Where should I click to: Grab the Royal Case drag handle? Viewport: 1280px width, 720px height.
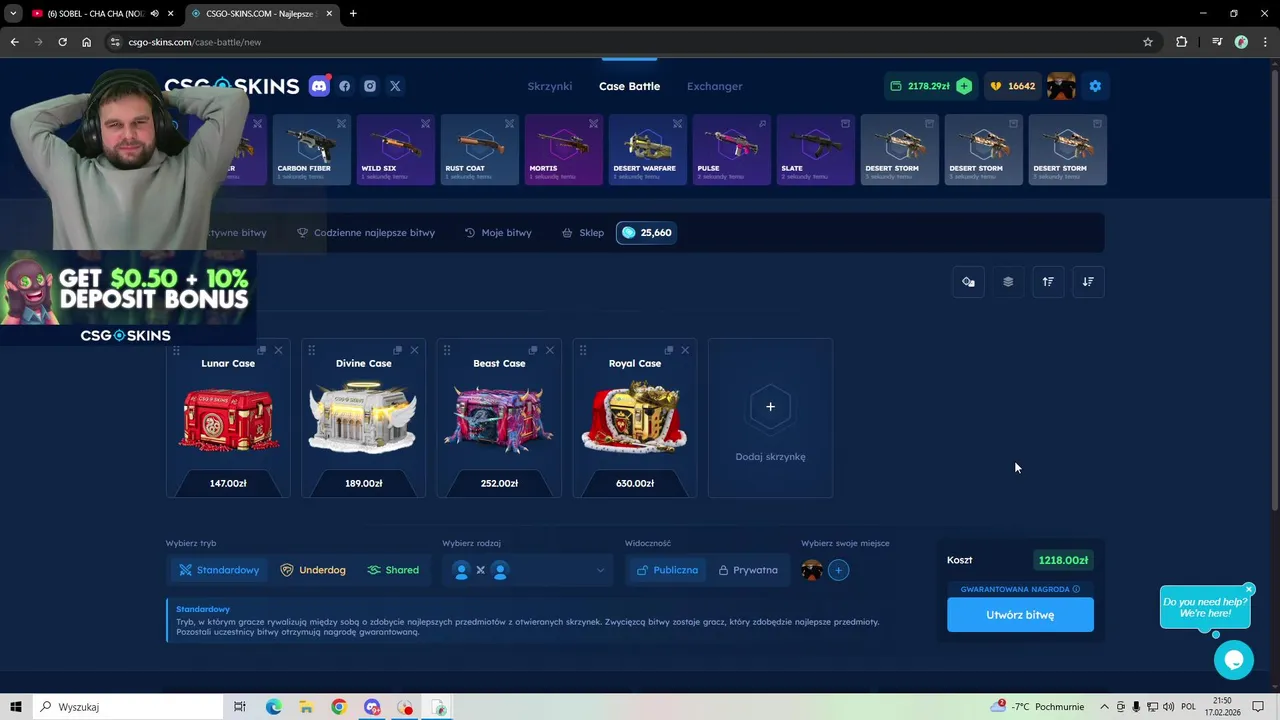tap(582, 350)
